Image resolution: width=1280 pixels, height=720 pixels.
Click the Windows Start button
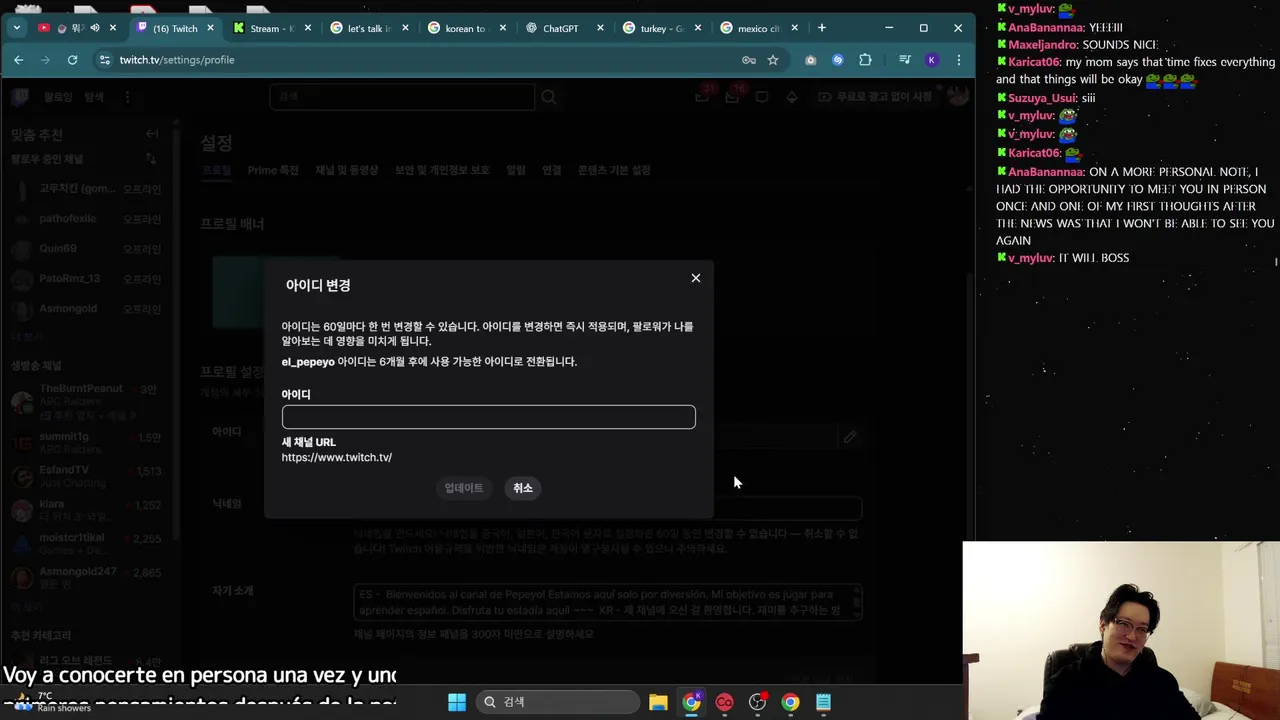coord(457,702)
